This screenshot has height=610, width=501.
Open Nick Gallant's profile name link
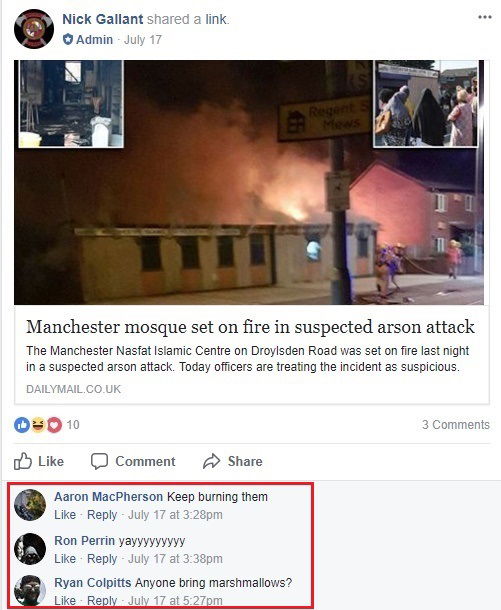point(103,19)
